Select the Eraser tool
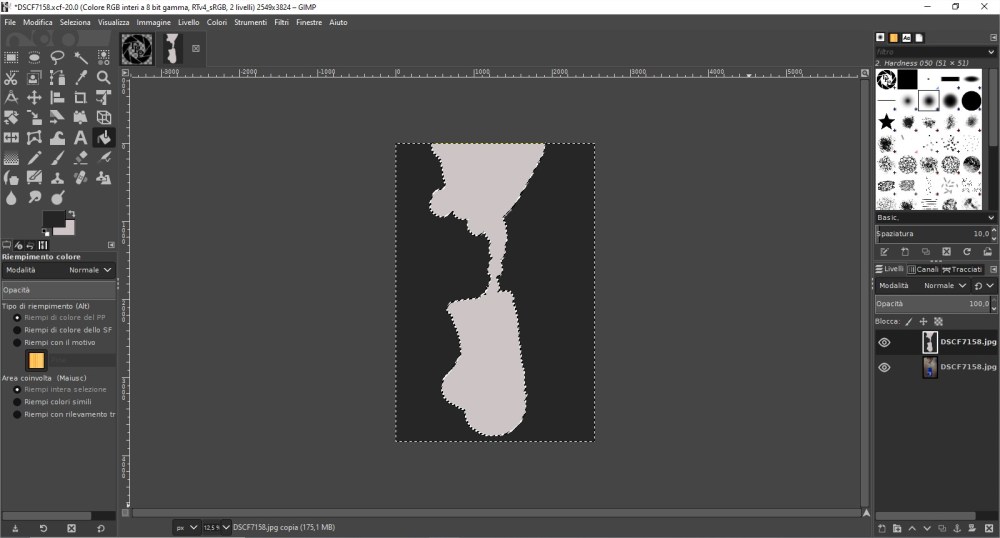 click(80, 157)
